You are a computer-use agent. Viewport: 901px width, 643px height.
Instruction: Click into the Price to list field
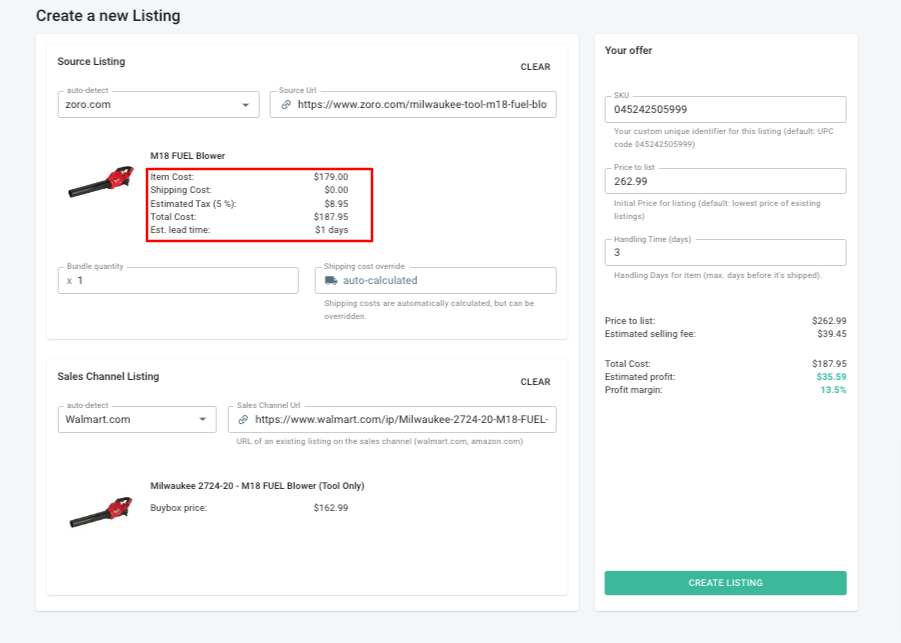coord(725,182)
